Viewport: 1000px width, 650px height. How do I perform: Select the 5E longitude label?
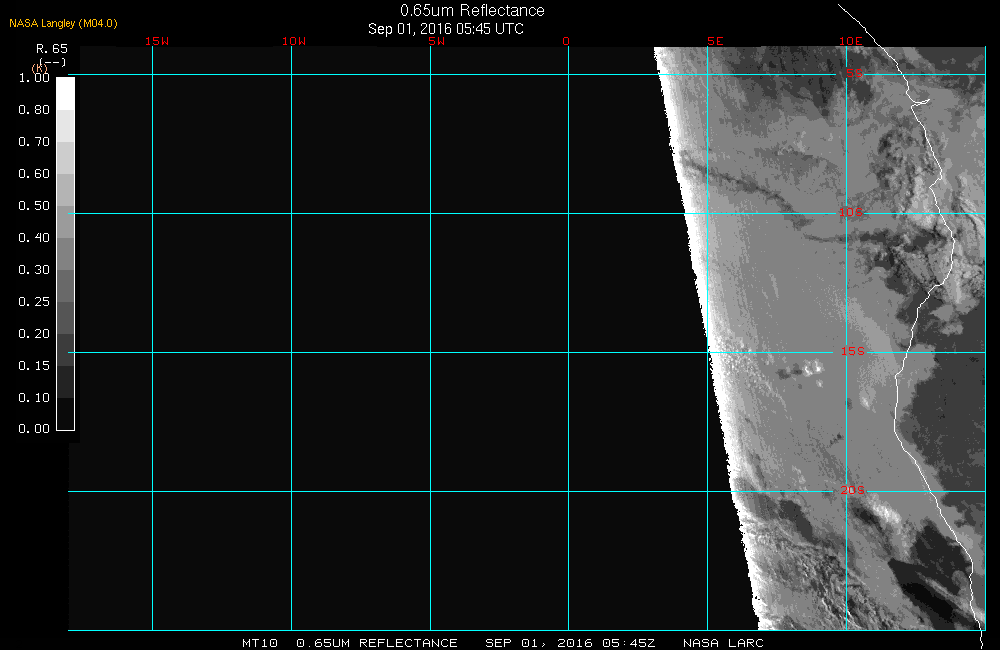point(715,41)
